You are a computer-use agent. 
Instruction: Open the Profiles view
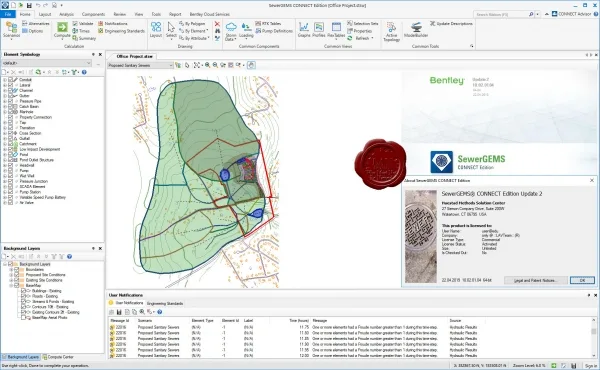318,30
